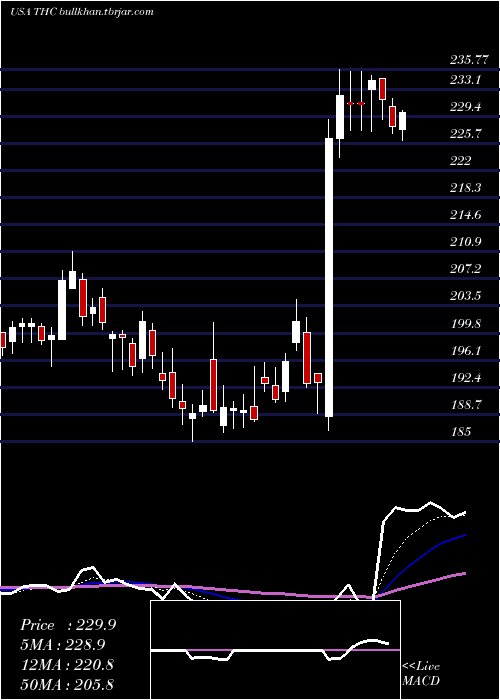Image resolution: width=500 pixels, height=700 pixels.
Task: Click the 196.1 price axis label
Action: (x=466, y=351)
